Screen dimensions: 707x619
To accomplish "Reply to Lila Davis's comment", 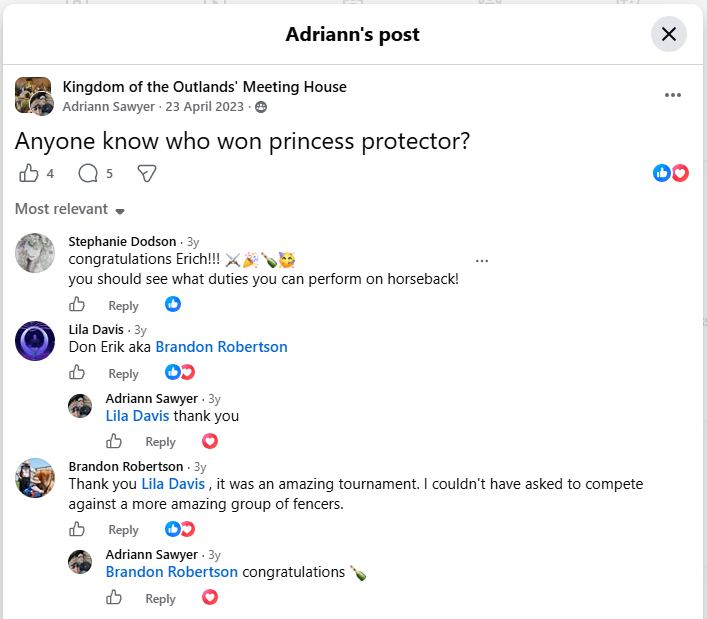I will pyautogui.click(x=123, y=374).
